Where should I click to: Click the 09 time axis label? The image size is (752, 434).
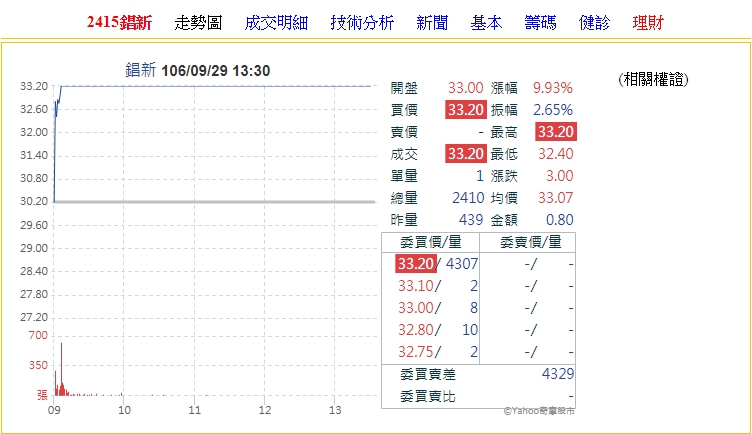click(x=54, y=410)
